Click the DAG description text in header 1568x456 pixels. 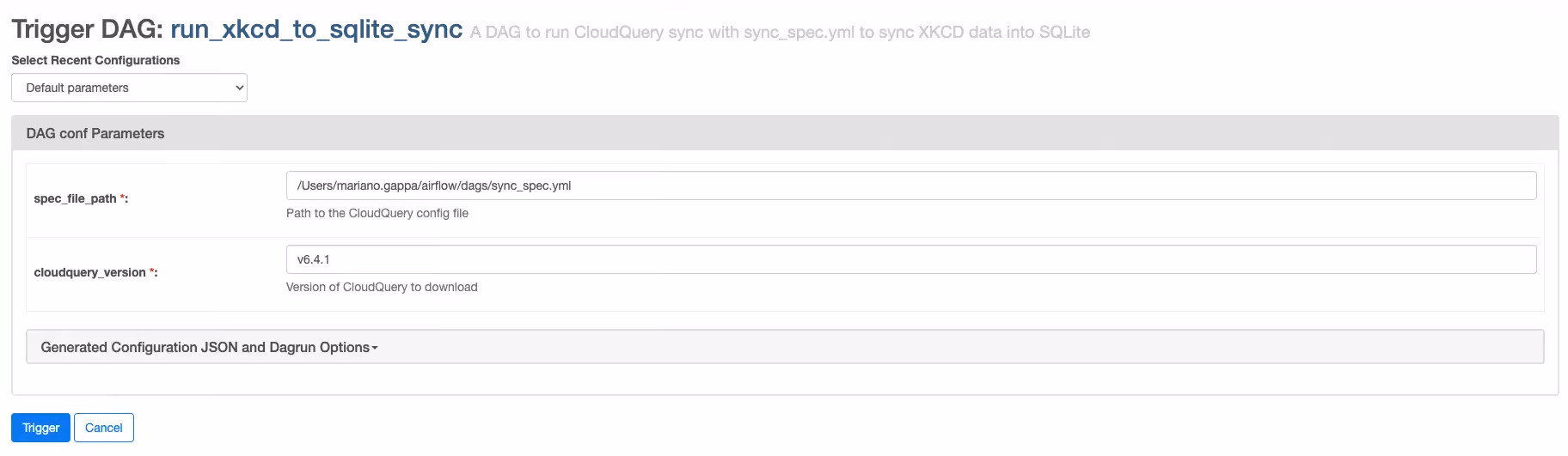(780, 33)
